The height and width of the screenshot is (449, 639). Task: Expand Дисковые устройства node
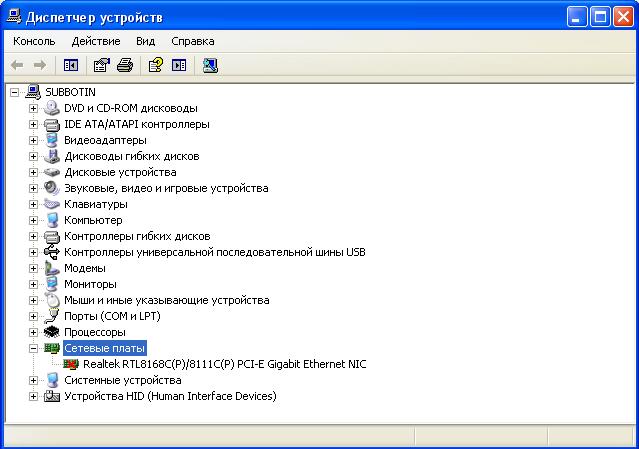click(33, 172)
